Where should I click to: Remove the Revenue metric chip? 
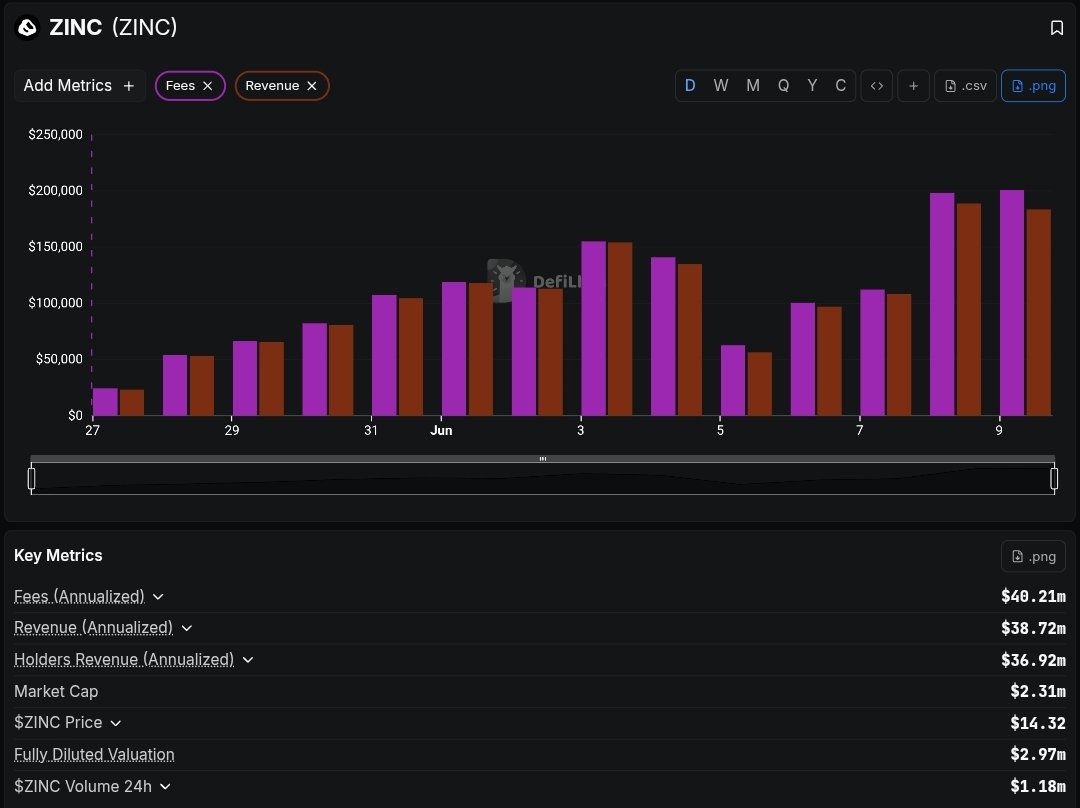[x=311, y=85]
